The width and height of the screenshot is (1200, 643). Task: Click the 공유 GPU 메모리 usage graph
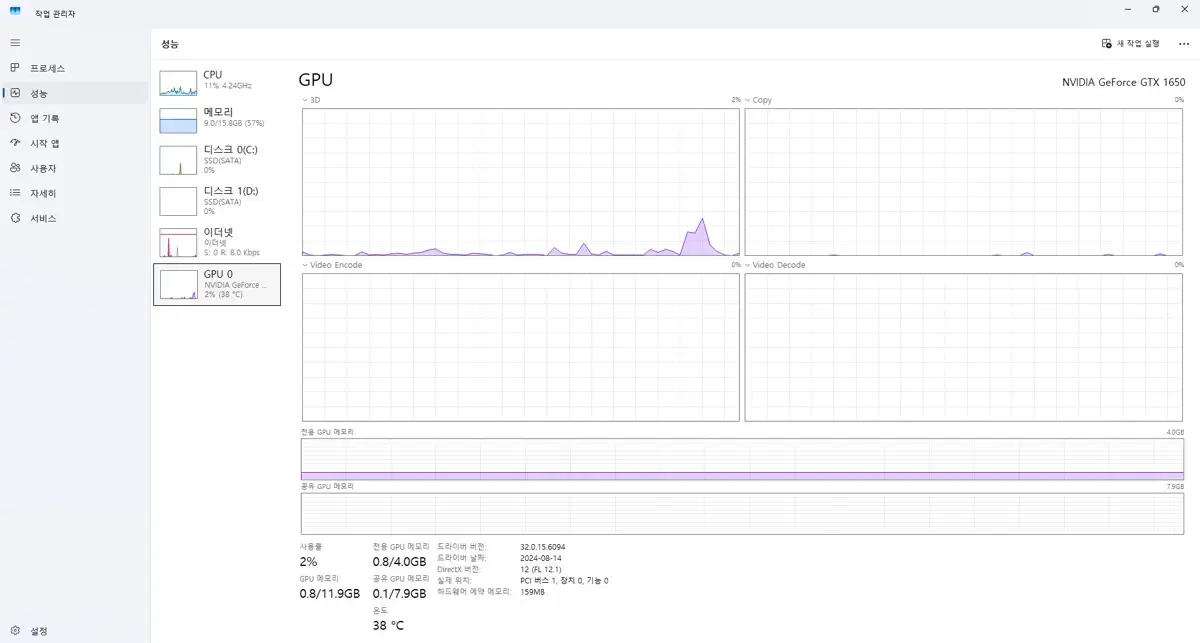tap(743, 513)
